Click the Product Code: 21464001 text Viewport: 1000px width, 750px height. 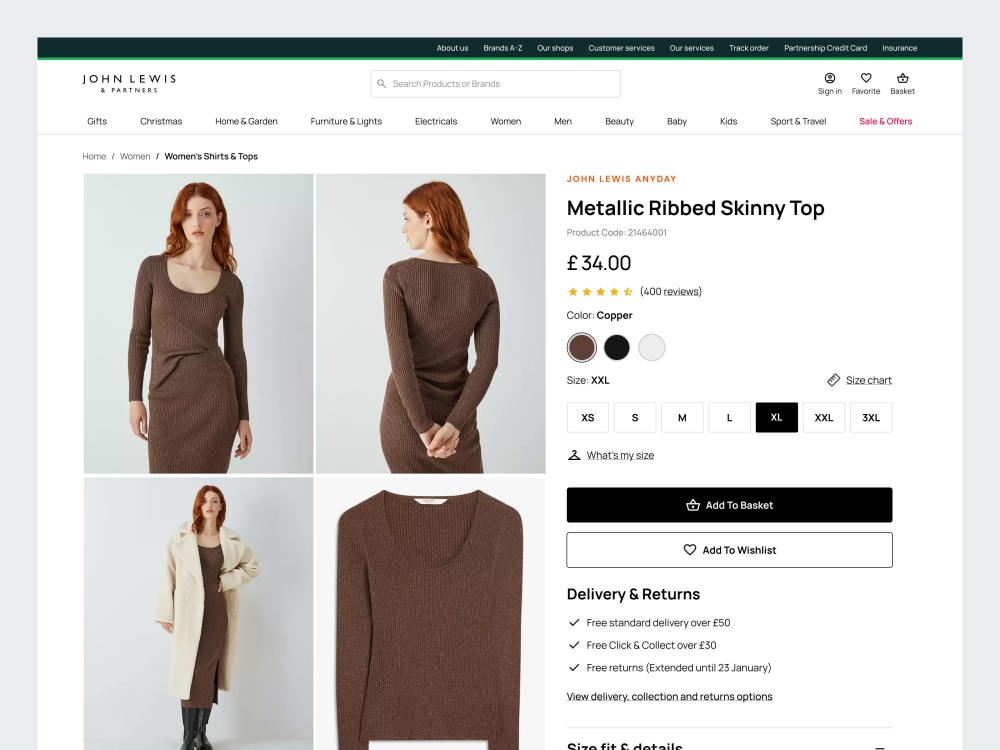point(616,233)
